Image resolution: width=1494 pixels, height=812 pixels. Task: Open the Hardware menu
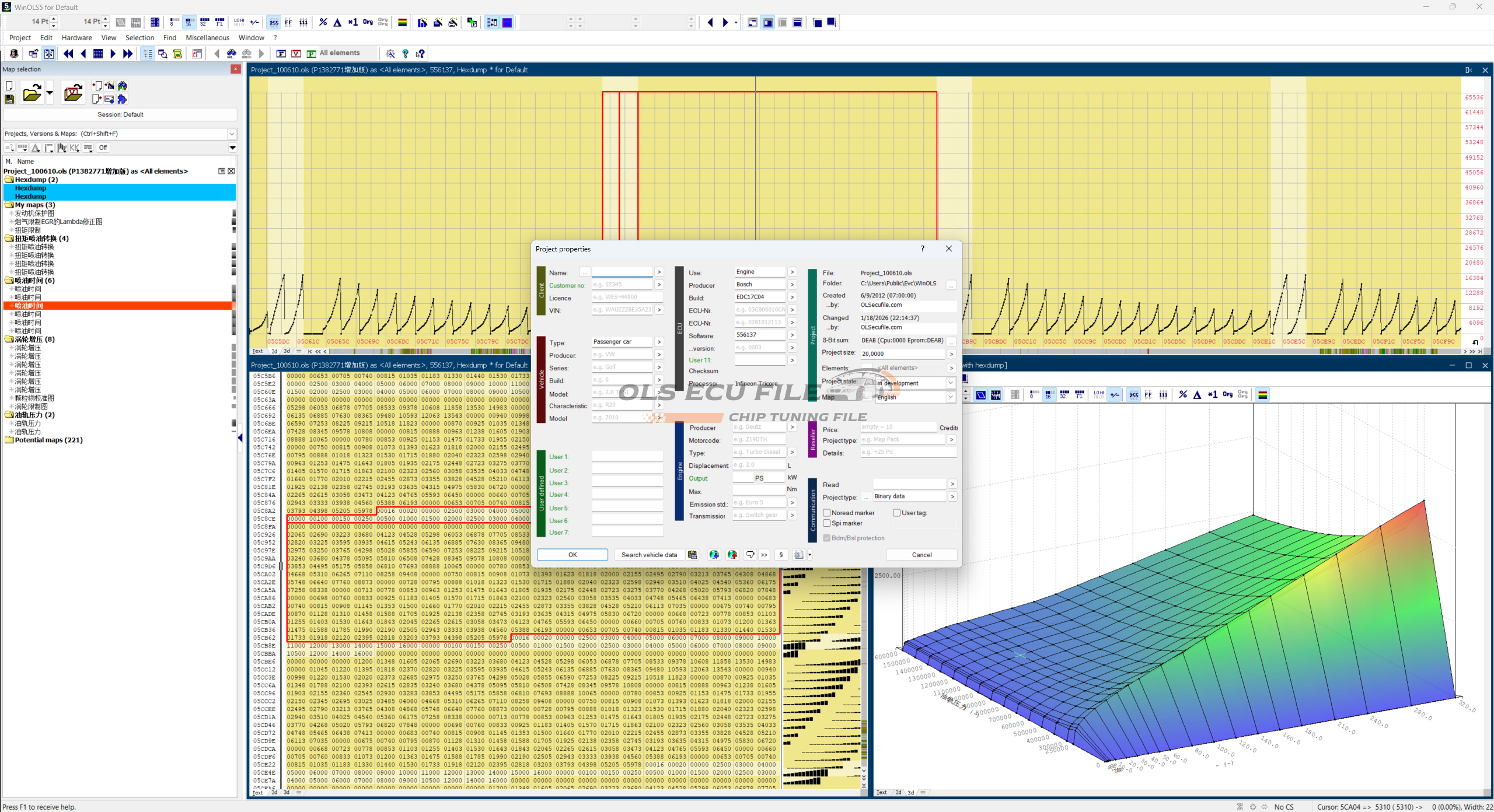76,38
